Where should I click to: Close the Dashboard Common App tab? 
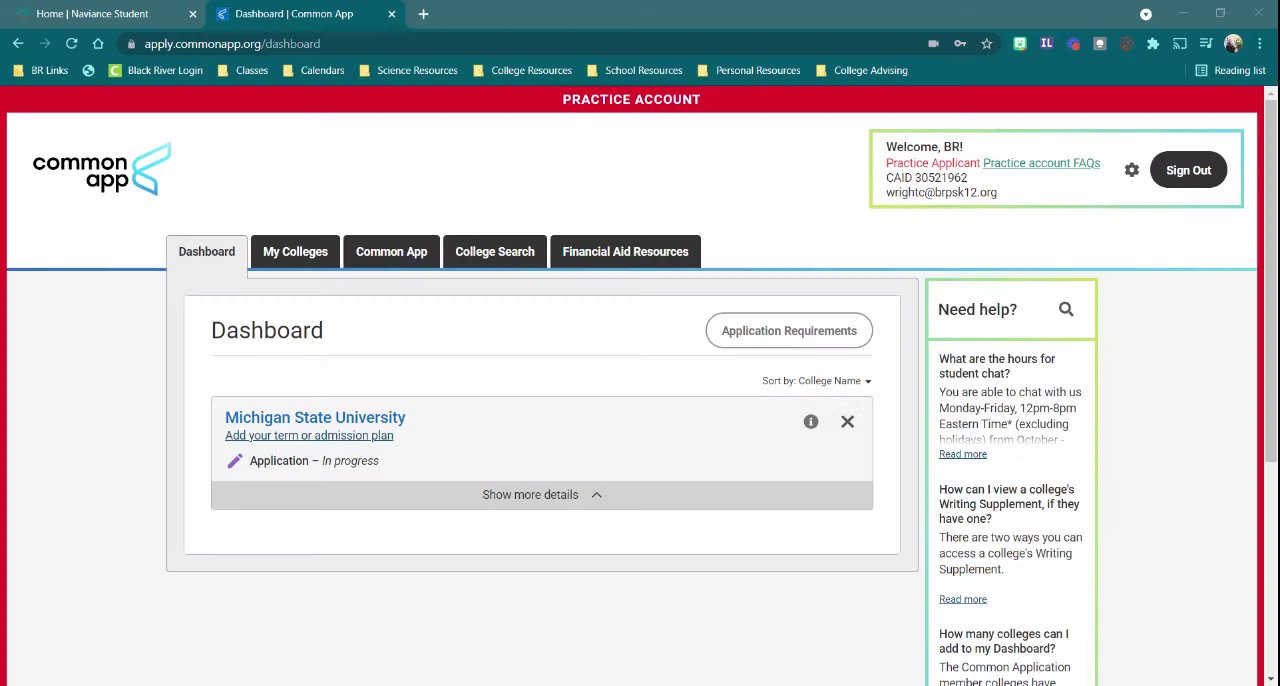[x=392, y=14]
